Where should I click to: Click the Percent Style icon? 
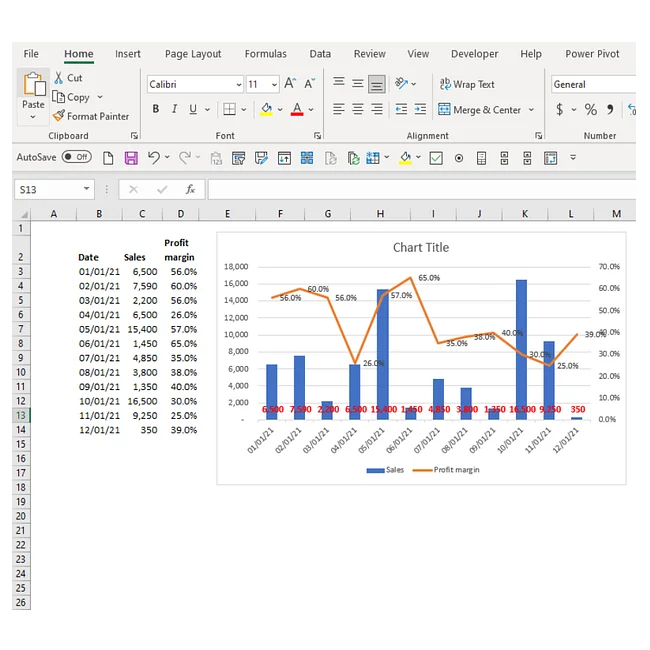pyautogui.click(x=591, y=109)
